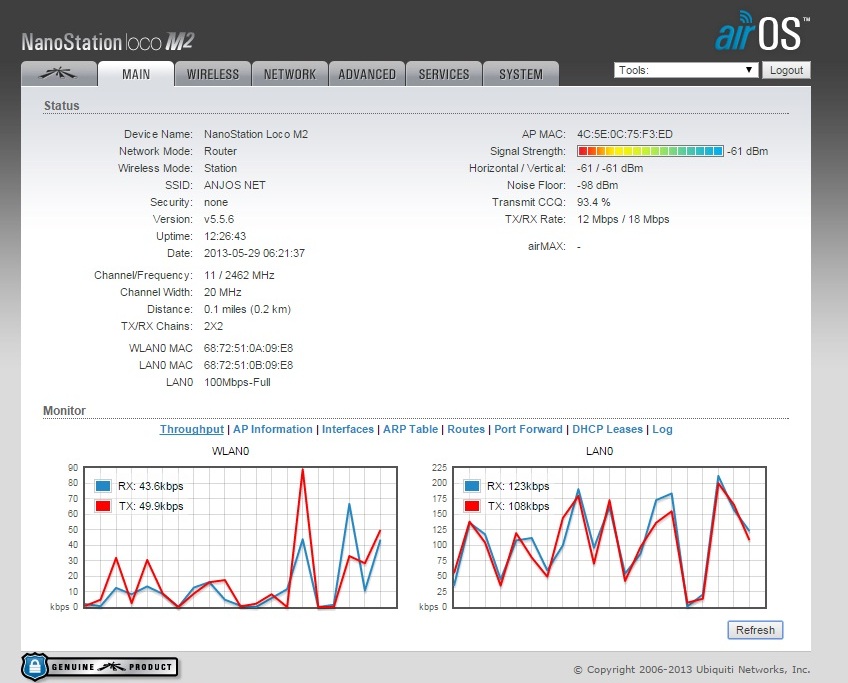Switch to the SYSTEM tab
This screenshot has height=683, width=848.
pos(521,74)
